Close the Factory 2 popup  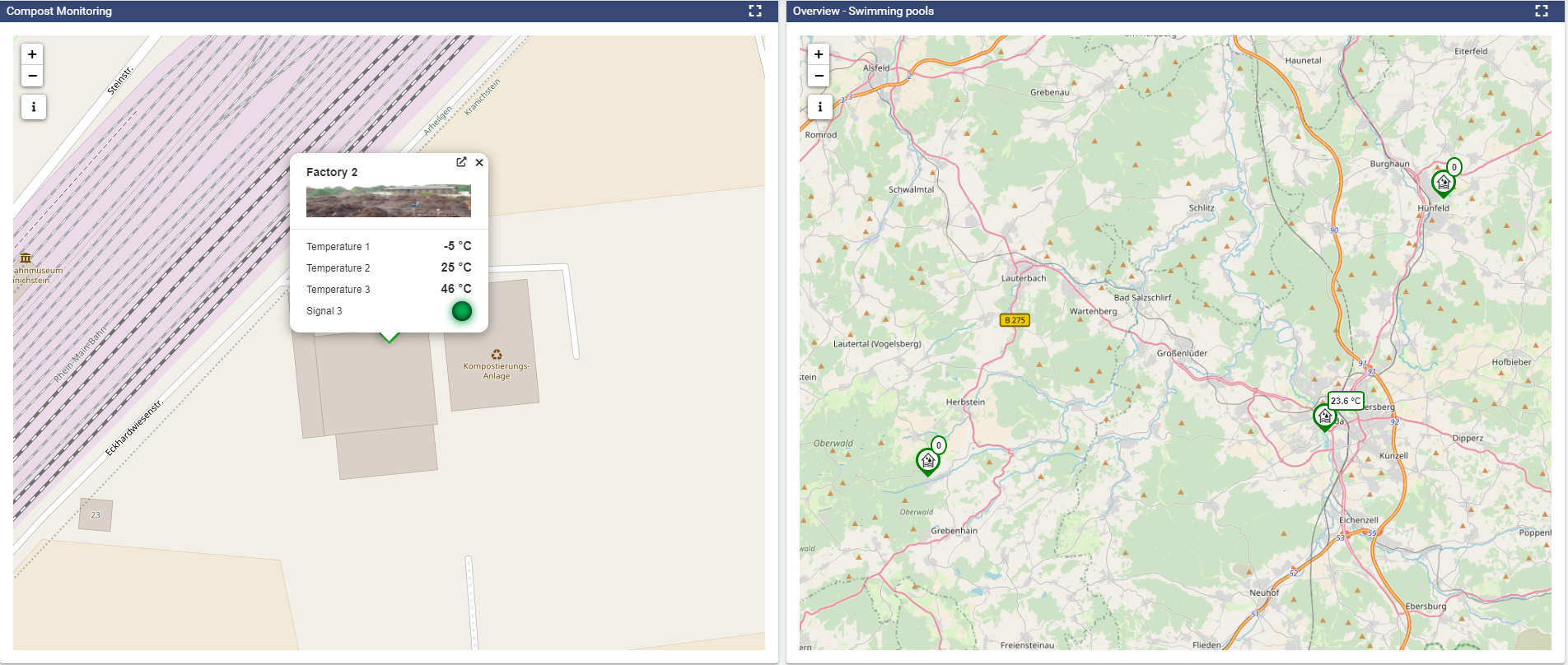[x=479, y=162]
